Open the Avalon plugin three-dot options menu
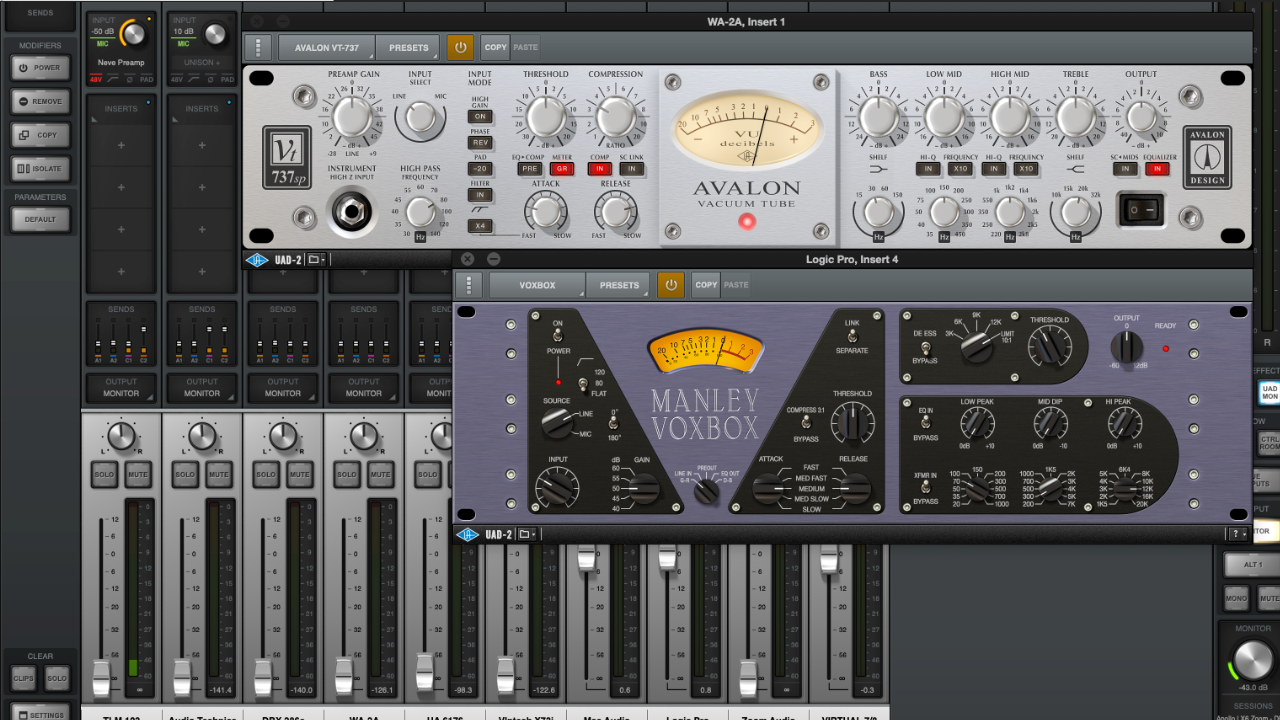The width and height of the screenshot is (1280, 720). [257, 47]
